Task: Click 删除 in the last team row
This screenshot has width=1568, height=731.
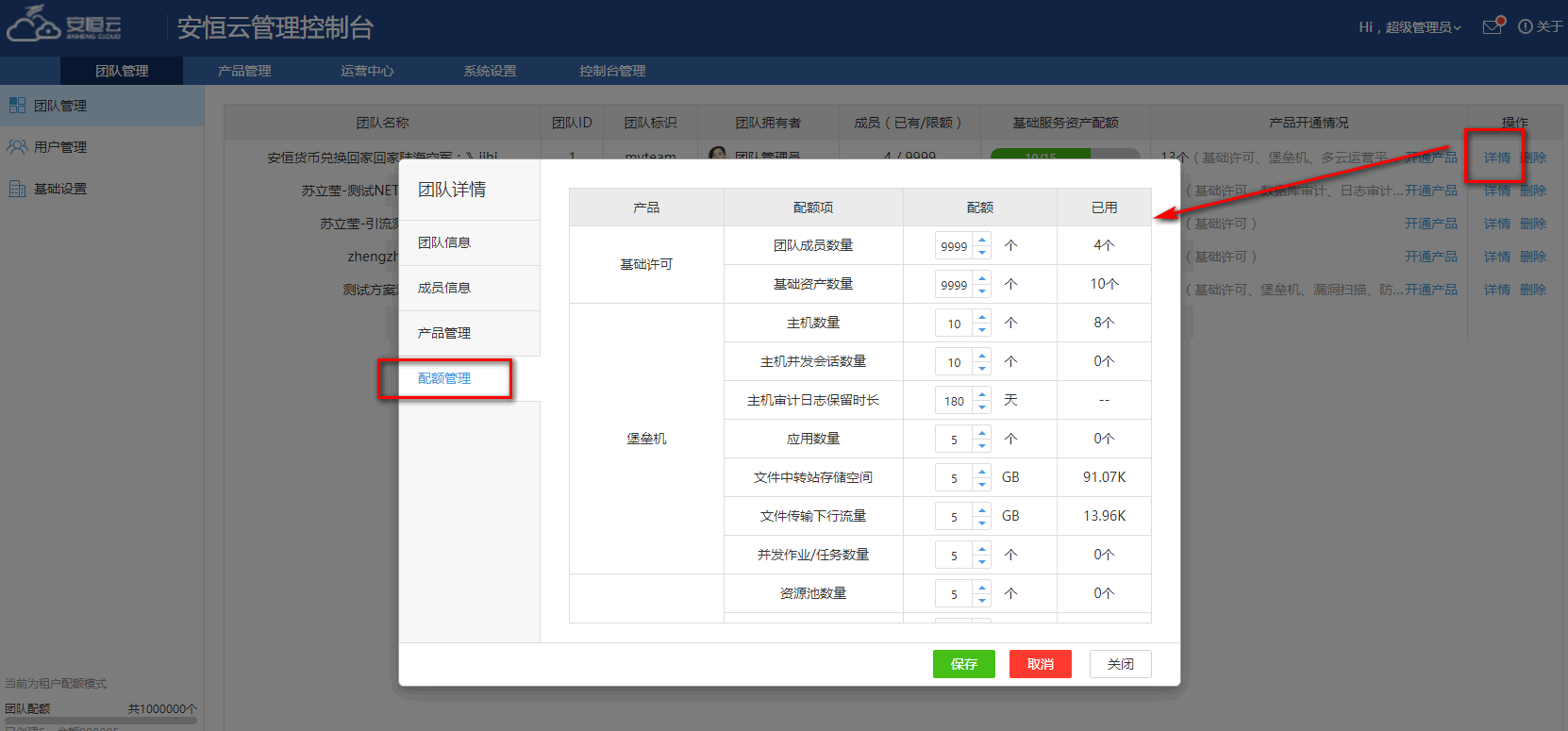Action: click(x=1533, y=290)
